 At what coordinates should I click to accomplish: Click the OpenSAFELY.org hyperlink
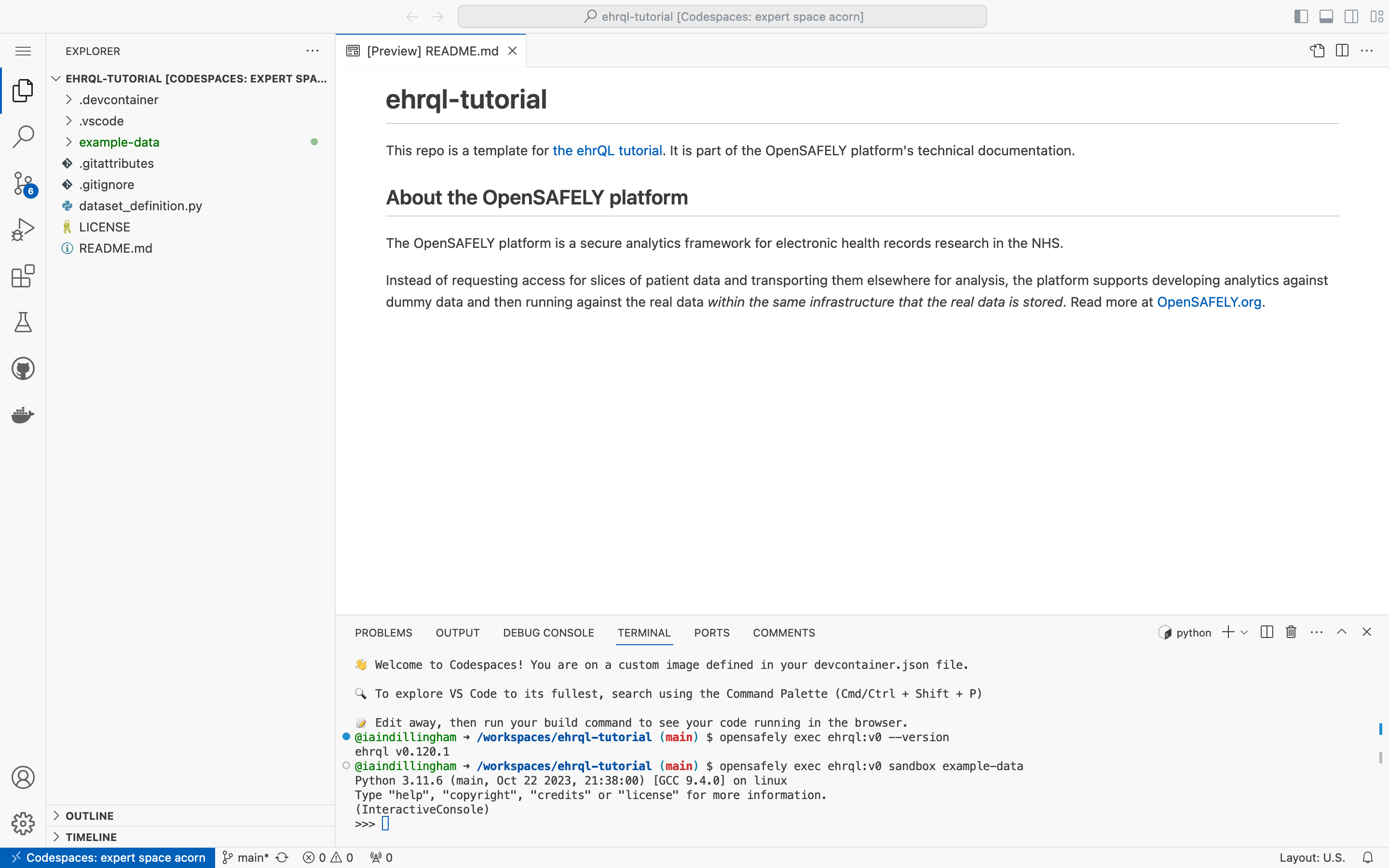point(1208,302)
